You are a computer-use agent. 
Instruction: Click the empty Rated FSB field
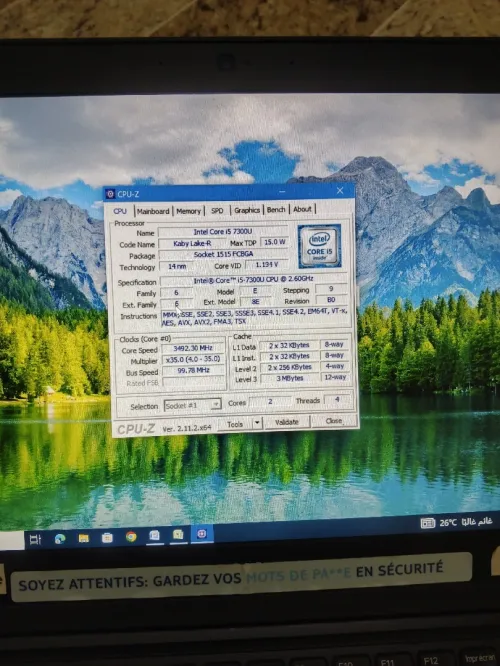point(194,382)
